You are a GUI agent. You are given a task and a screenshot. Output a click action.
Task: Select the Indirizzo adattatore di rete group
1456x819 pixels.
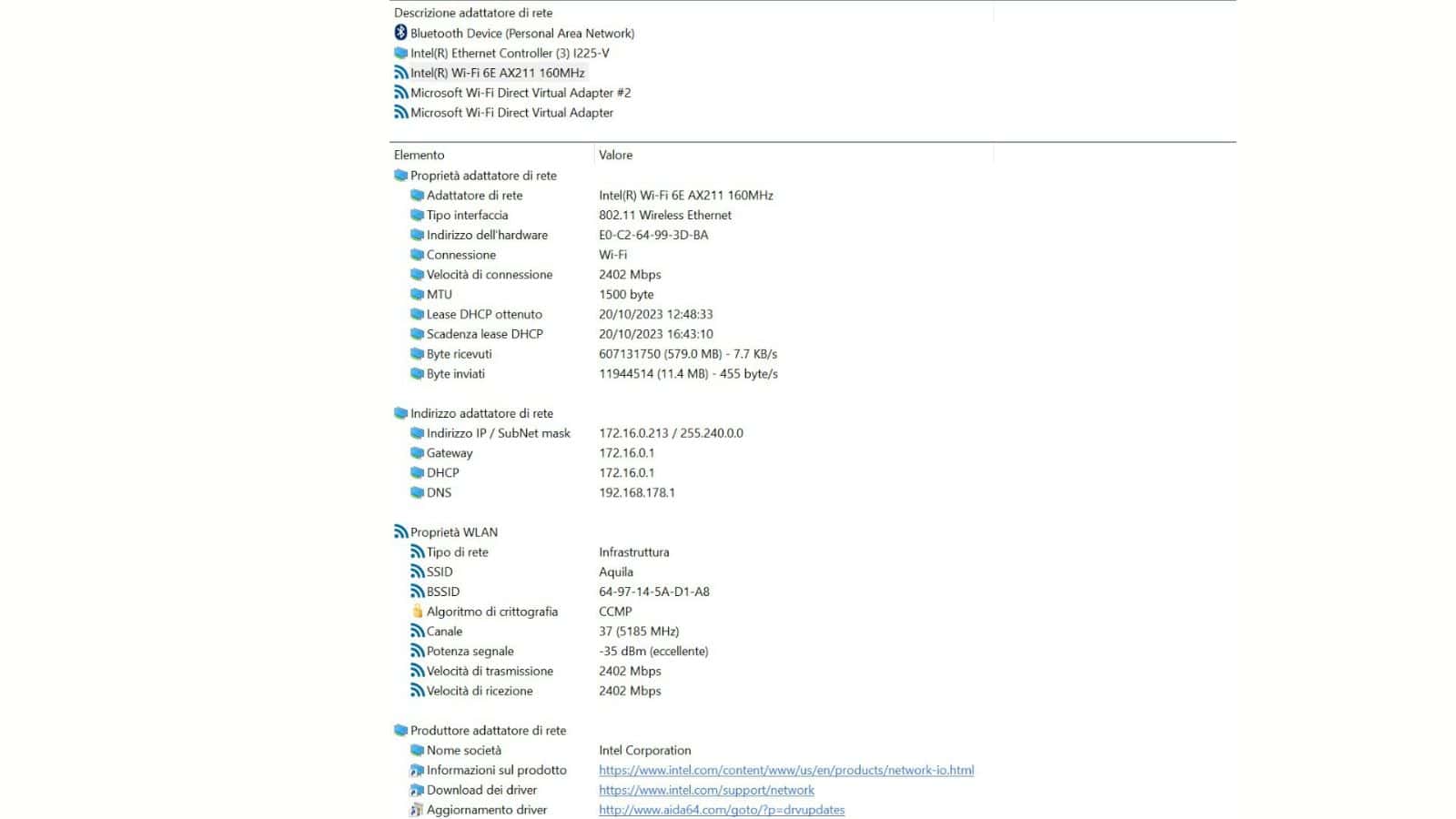[473, 413]
